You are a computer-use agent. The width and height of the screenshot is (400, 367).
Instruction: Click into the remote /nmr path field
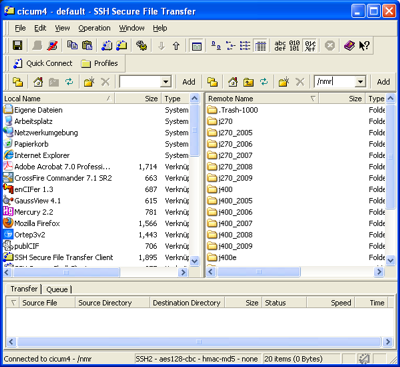(x=335, y=82)
